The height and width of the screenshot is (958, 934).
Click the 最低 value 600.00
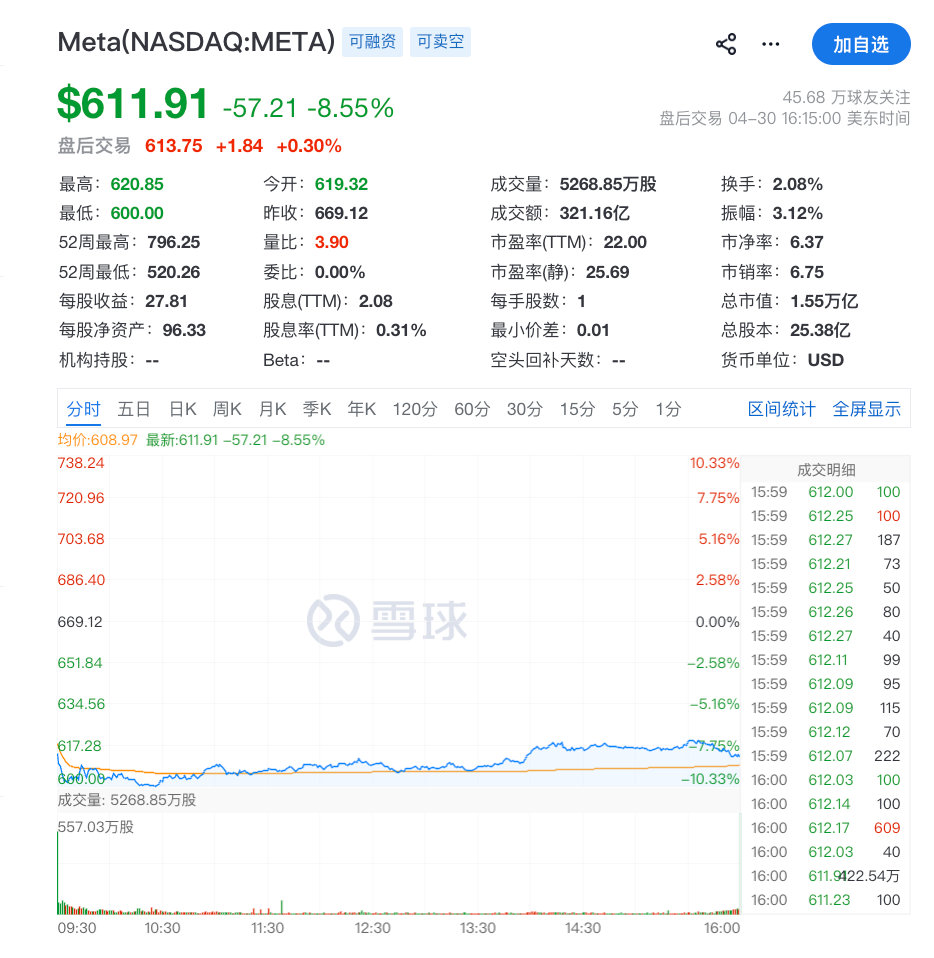pos(137,213)
